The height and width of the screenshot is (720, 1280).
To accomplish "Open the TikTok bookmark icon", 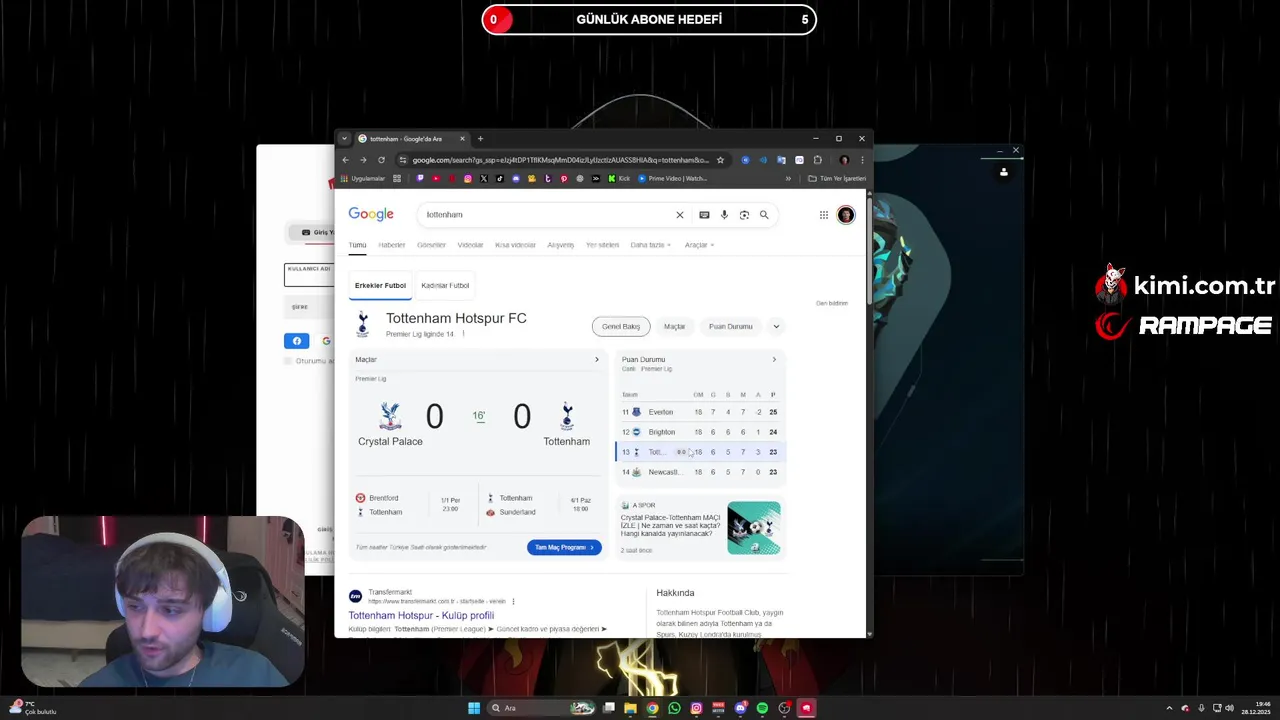I will coord(499,179).
